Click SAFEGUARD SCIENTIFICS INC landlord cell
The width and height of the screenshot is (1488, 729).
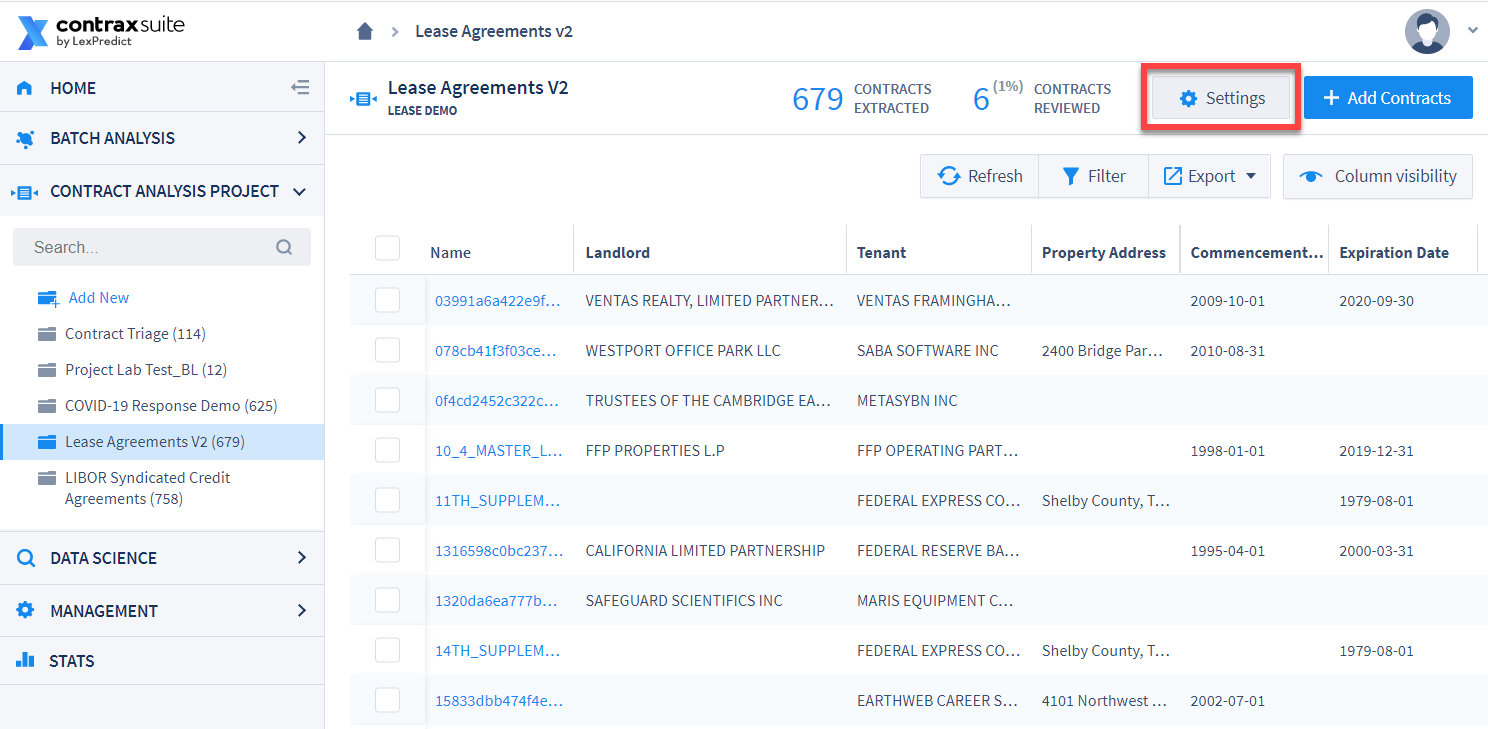[684, 600]
